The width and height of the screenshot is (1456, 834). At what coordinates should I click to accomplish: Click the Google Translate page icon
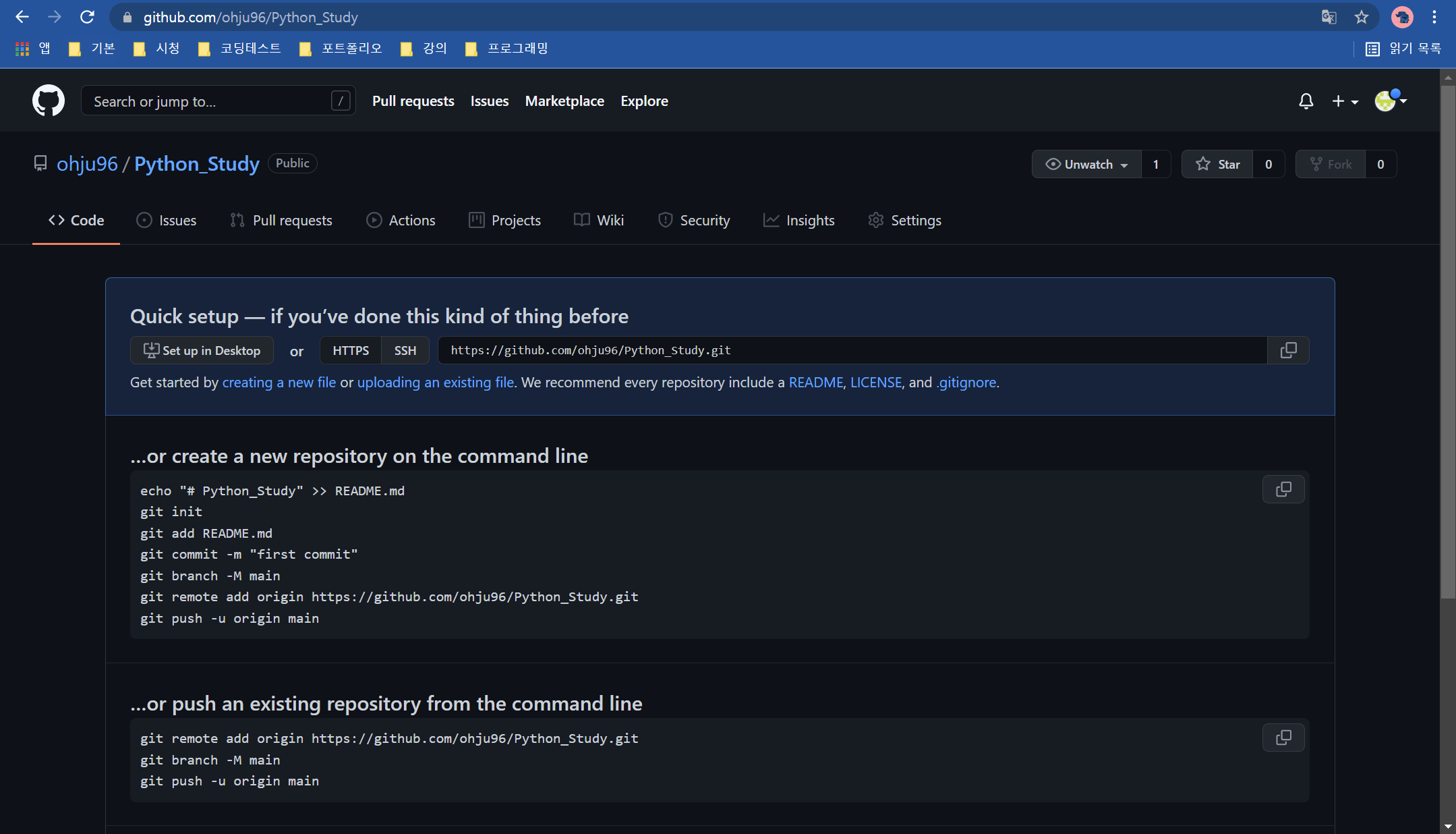1329,17
